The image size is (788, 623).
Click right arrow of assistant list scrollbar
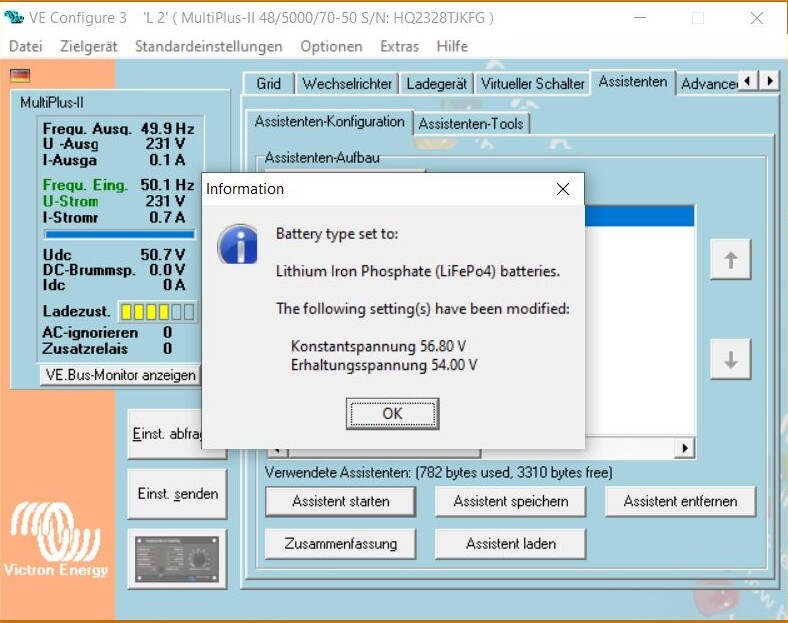click(x=684, y=448)
